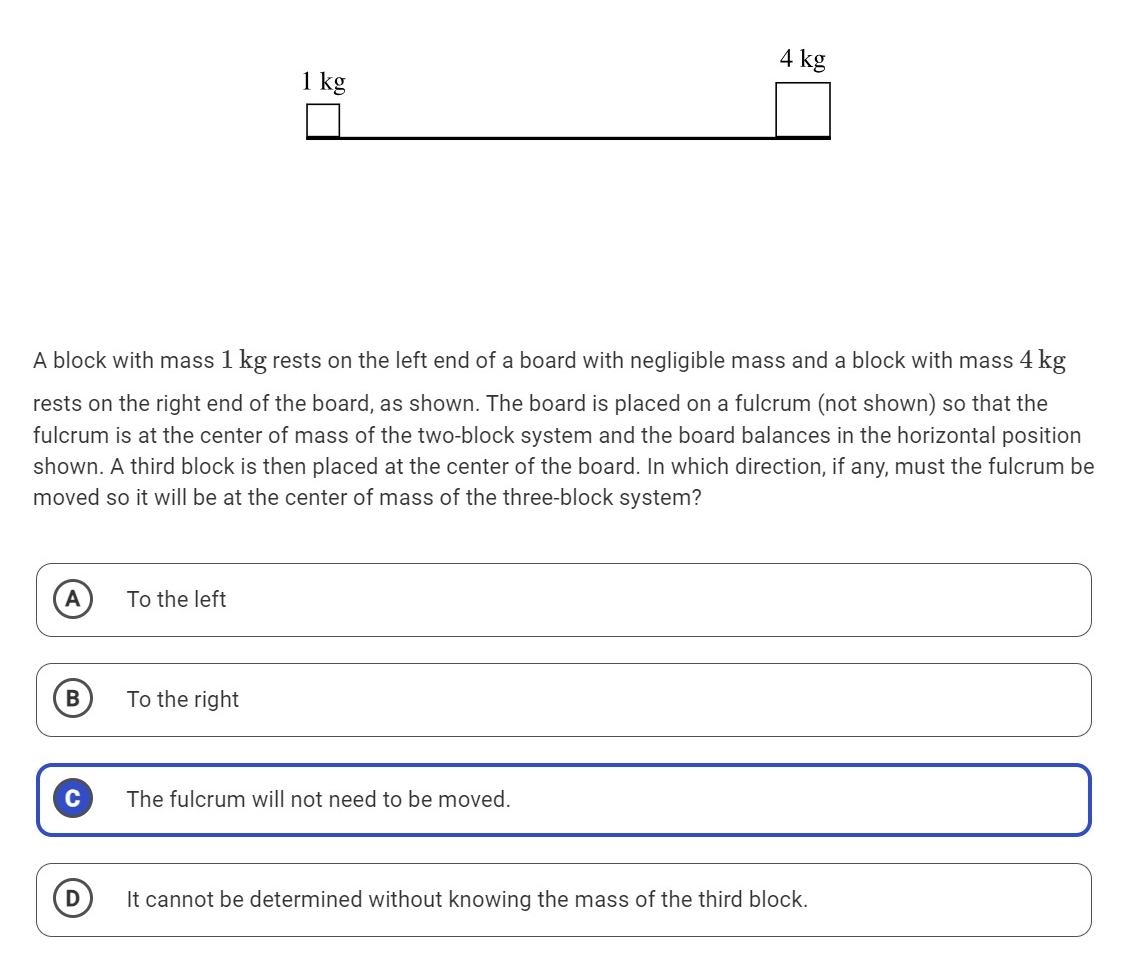Screen dimensions: 1136x967
Task: Select 'It cannot be determined without knowing the mass'
Action: (x=466, y=899)
